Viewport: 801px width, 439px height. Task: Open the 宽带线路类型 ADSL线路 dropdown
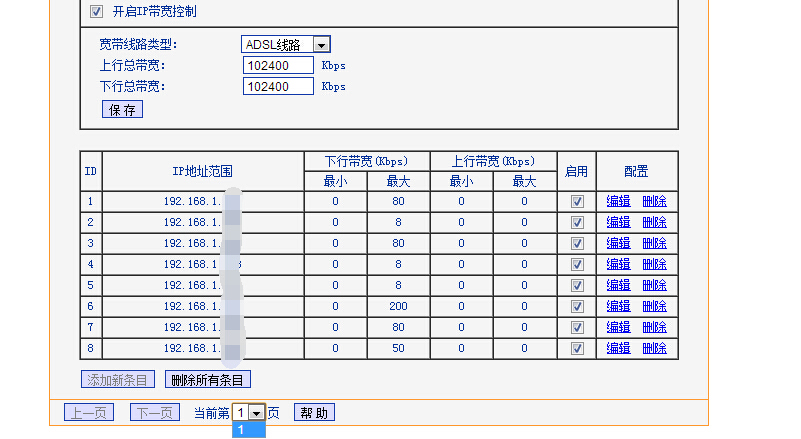pyautogui.click(x=286, y=44)
